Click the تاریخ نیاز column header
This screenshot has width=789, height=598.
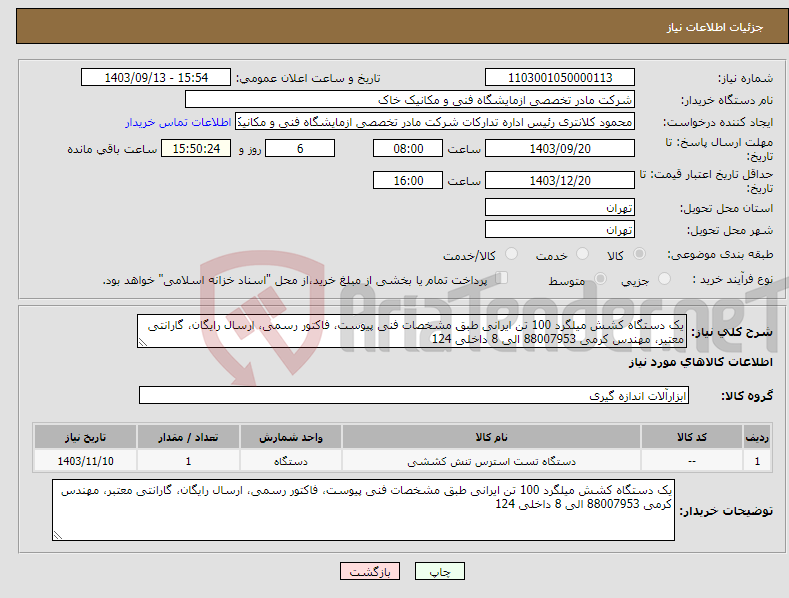pos(86,437)
